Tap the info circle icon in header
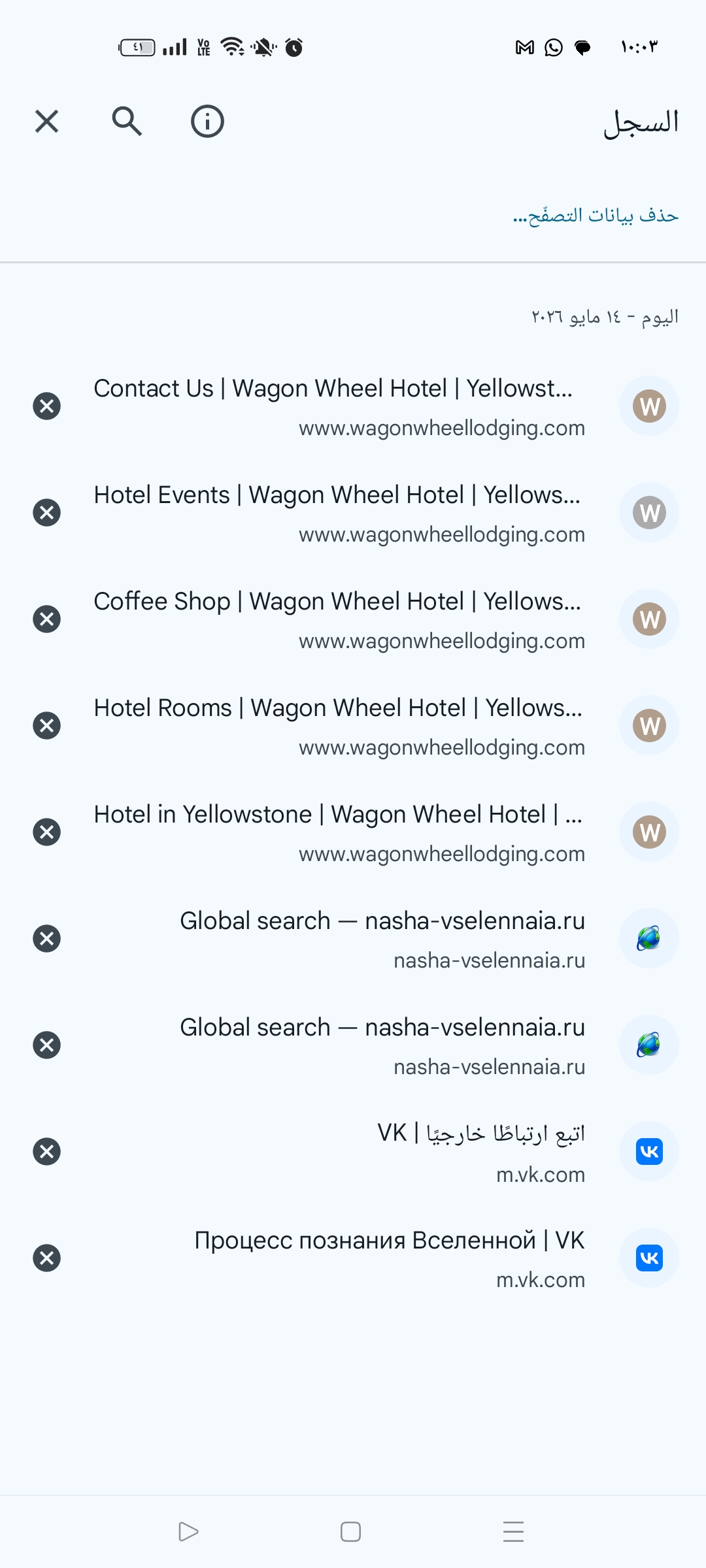Screen dimensions: 706x1568 pos(207,122)
